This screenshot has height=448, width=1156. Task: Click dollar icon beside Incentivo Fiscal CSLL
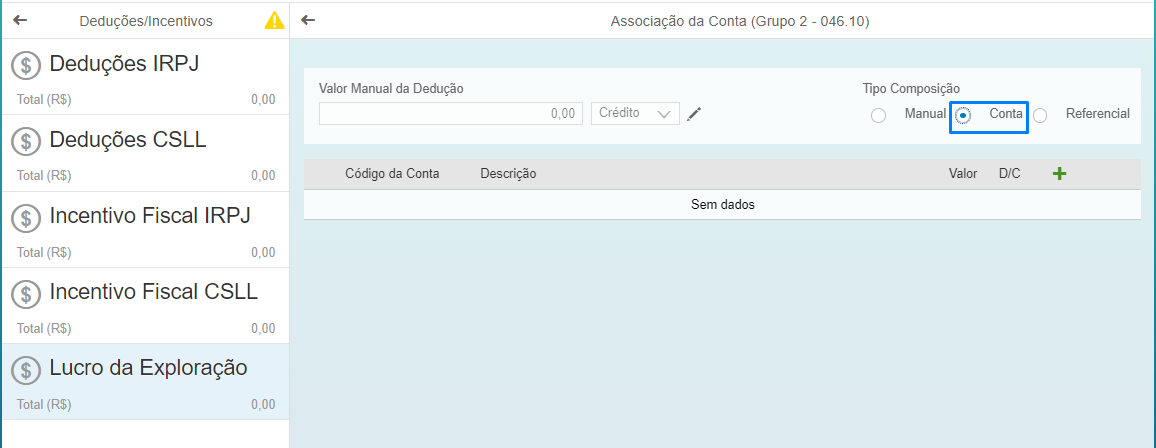tap(26, 294)
